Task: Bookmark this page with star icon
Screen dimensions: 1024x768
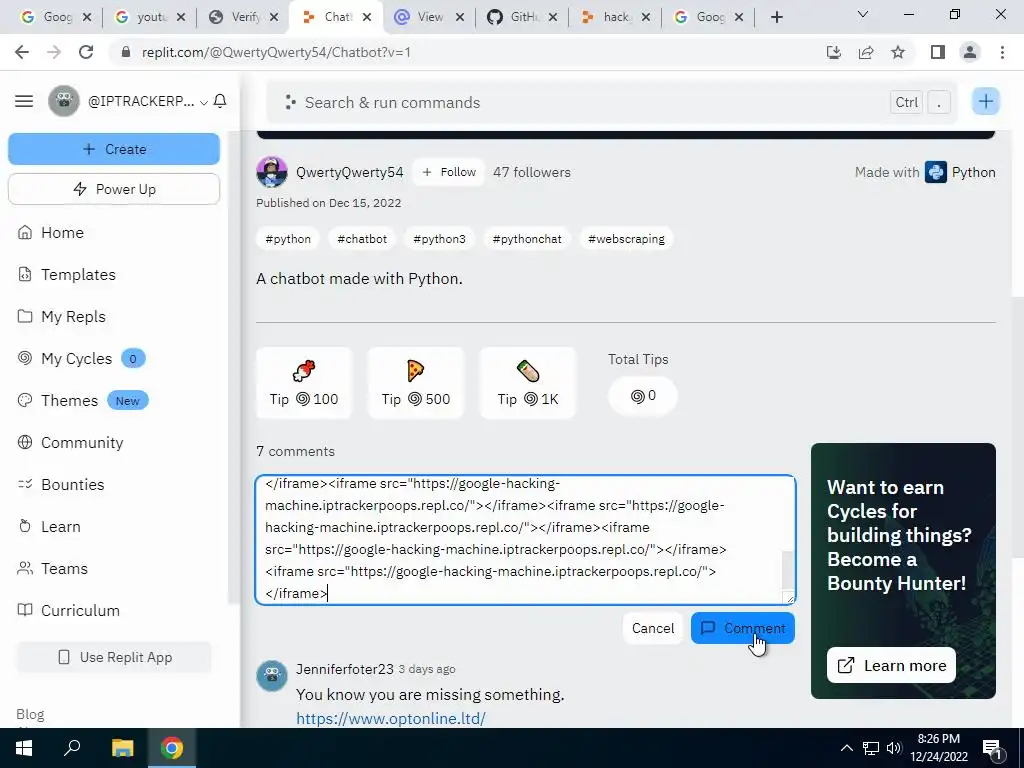Action: tap(898, 52)
